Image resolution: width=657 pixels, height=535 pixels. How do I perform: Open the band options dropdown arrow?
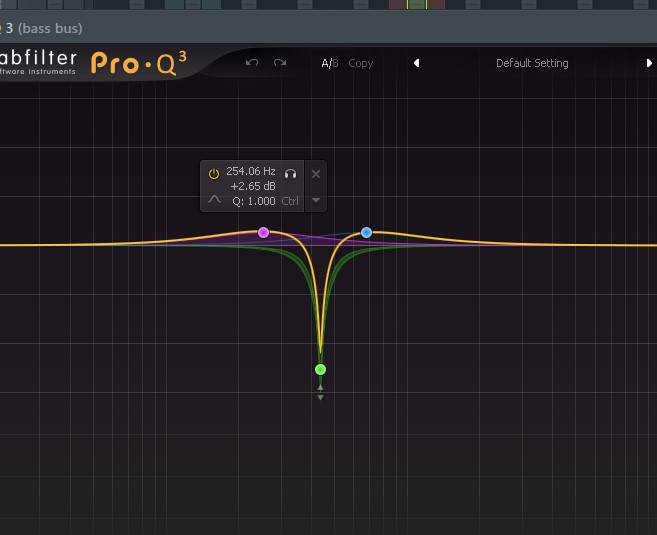[x=316, y=200]
